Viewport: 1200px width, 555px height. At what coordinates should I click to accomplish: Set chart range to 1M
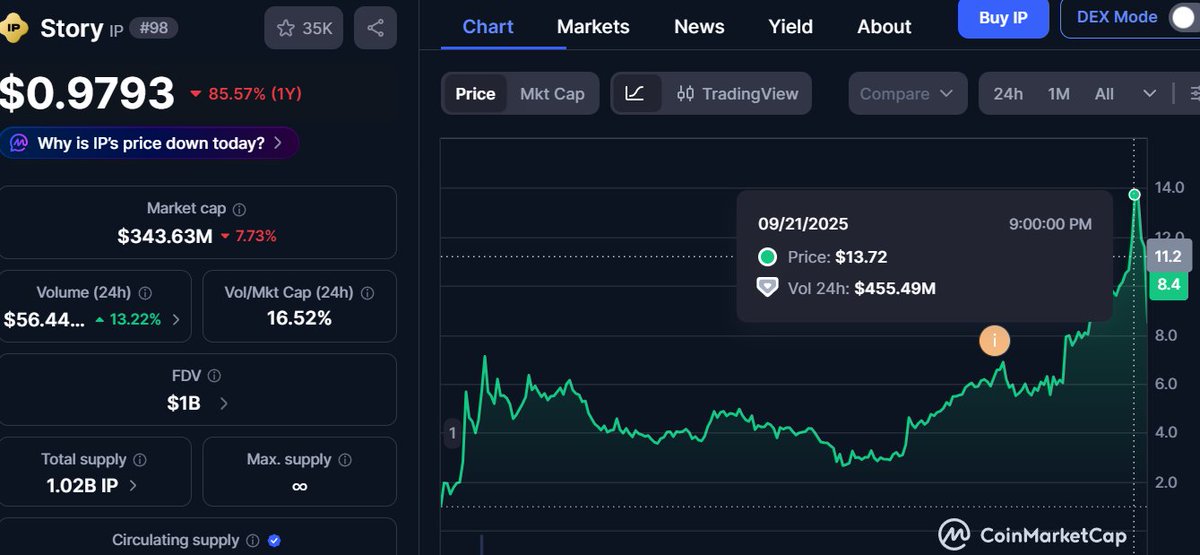(x=1059, y=94)
